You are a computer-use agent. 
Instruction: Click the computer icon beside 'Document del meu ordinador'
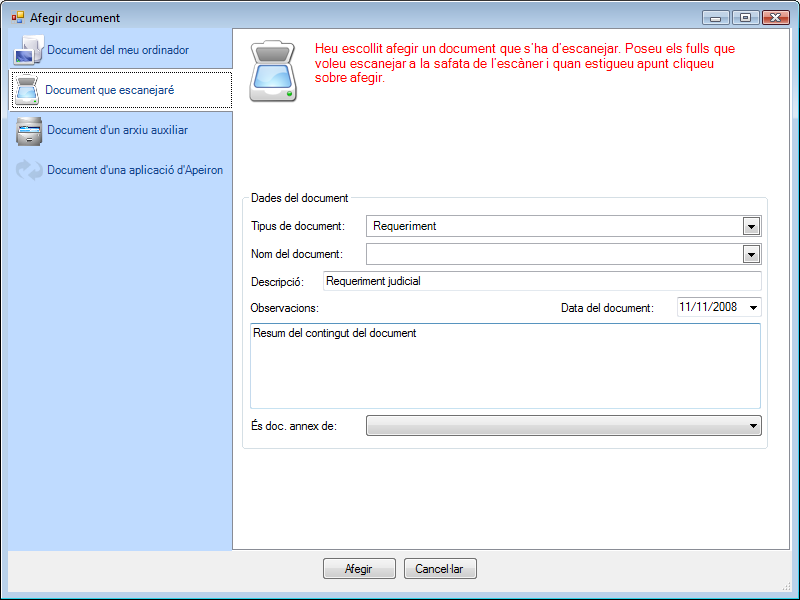(29, 50)
